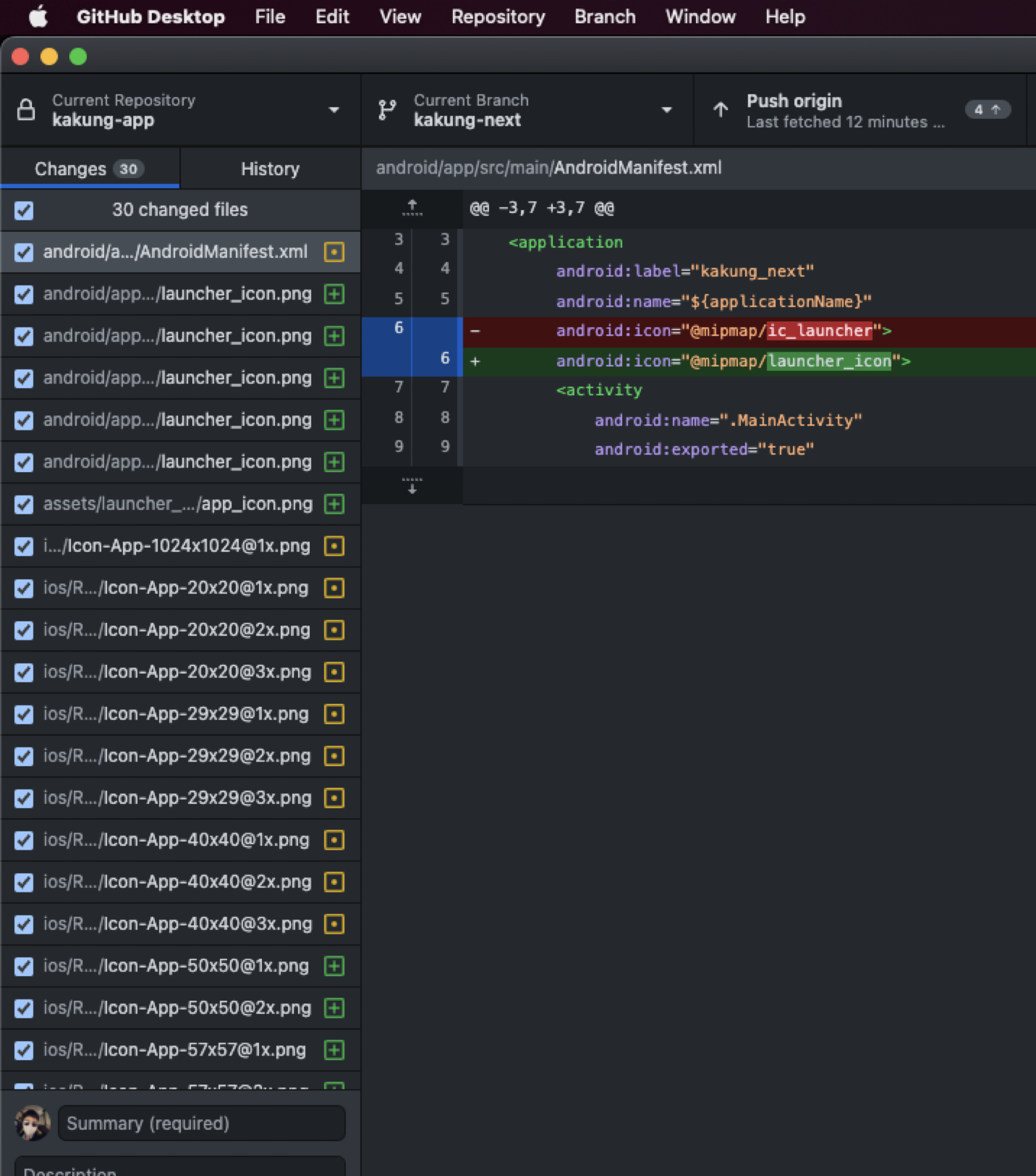Select Icon-App-40x40@2x.png in changes list

point(180,882)
